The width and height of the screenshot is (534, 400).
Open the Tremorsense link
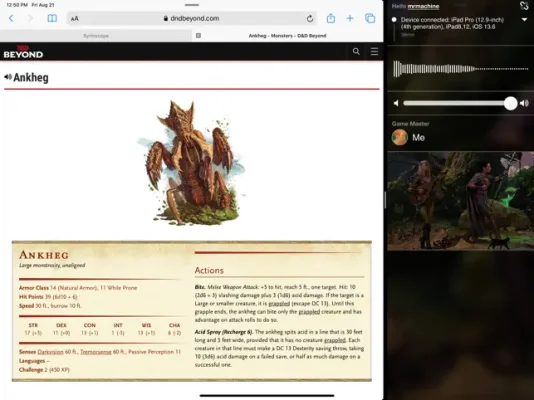(x=96, y=352)
